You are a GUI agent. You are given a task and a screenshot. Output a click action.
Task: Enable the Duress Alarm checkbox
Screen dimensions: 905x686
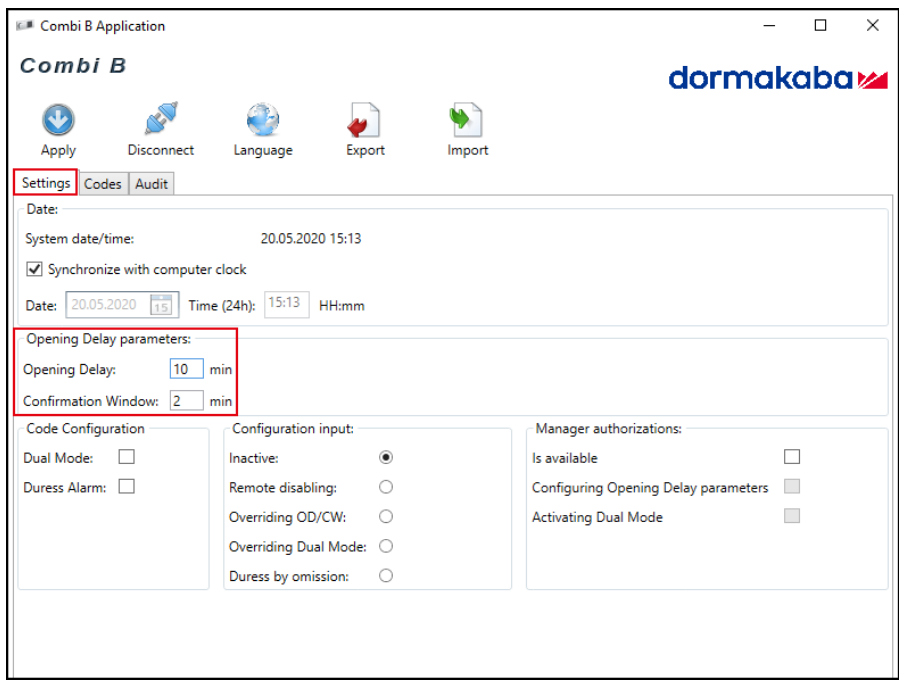(x=127, y=487)
